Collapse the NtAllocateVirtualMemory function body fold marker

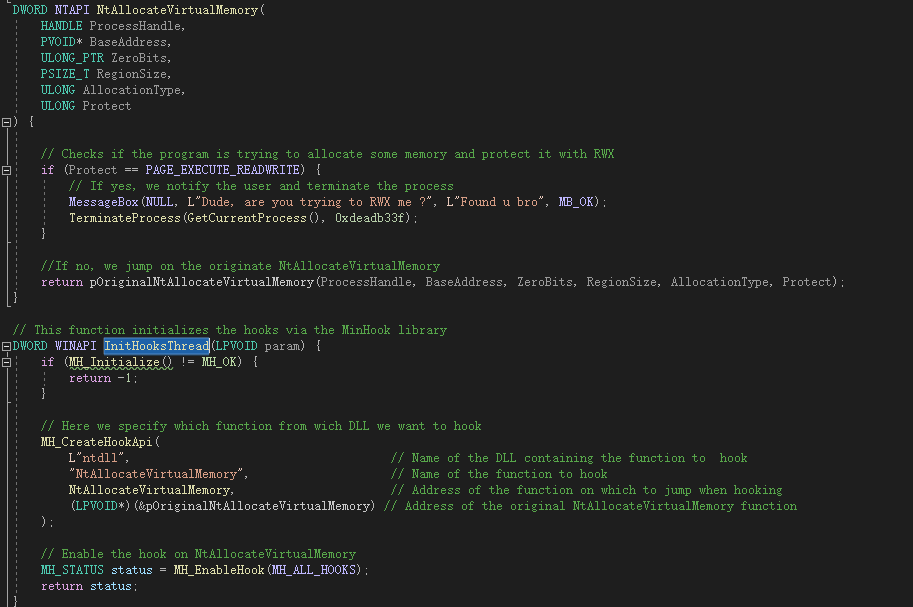[x=6, y=122]
